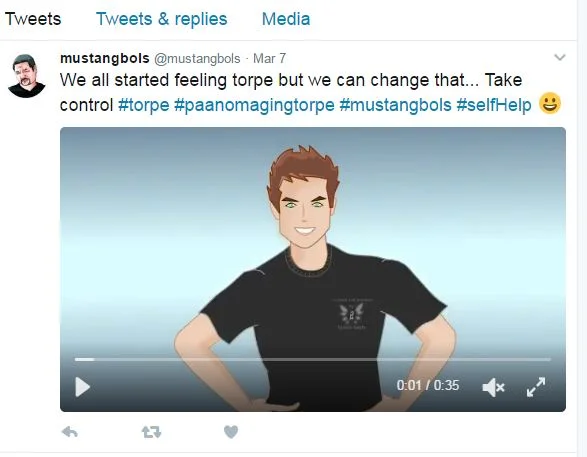Open the #paanomagingtorpe hashtag
587x457 pixels.
(x=254, y=105)
